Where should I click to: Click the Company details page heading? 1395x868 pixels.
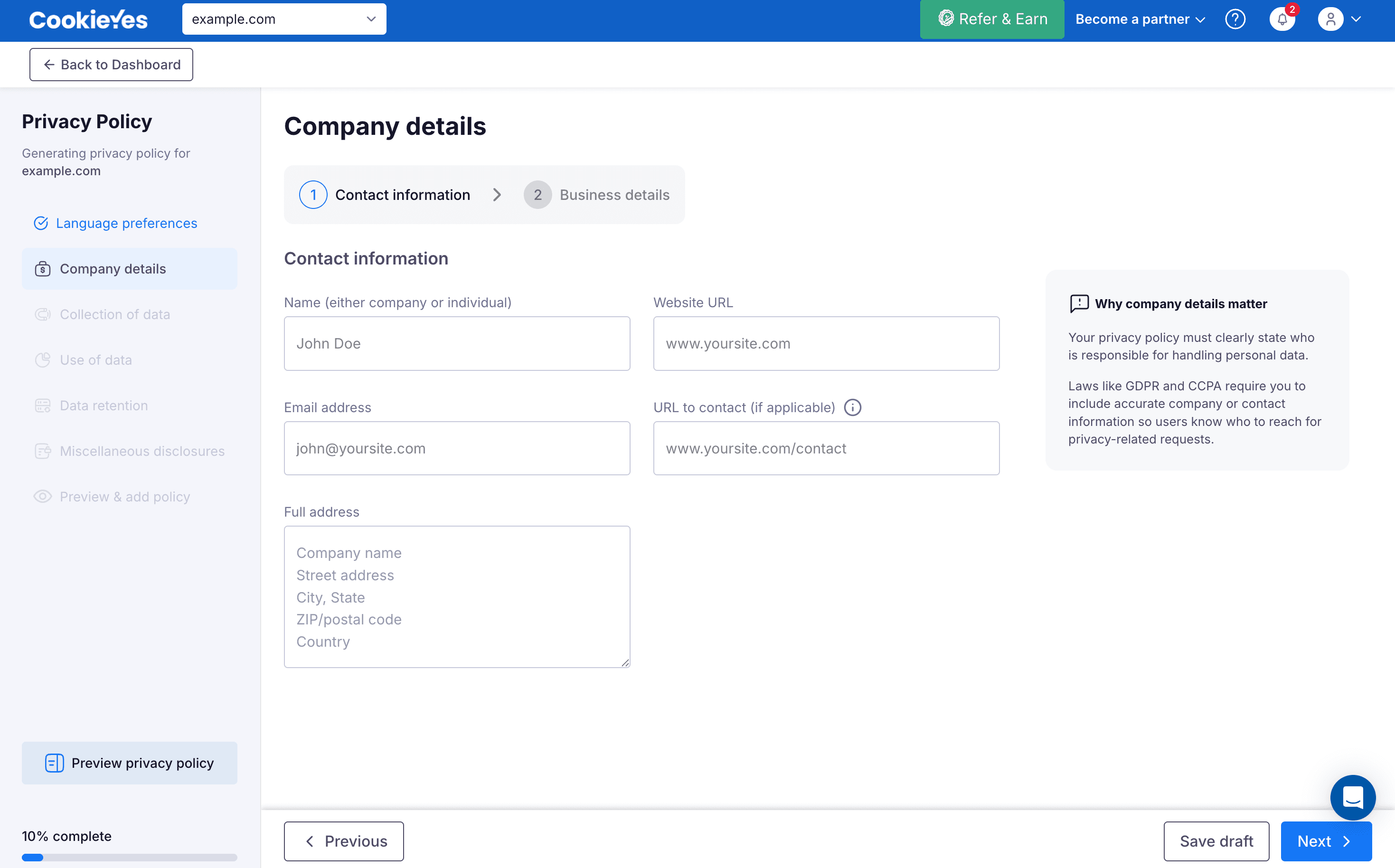tap(385, 126)
